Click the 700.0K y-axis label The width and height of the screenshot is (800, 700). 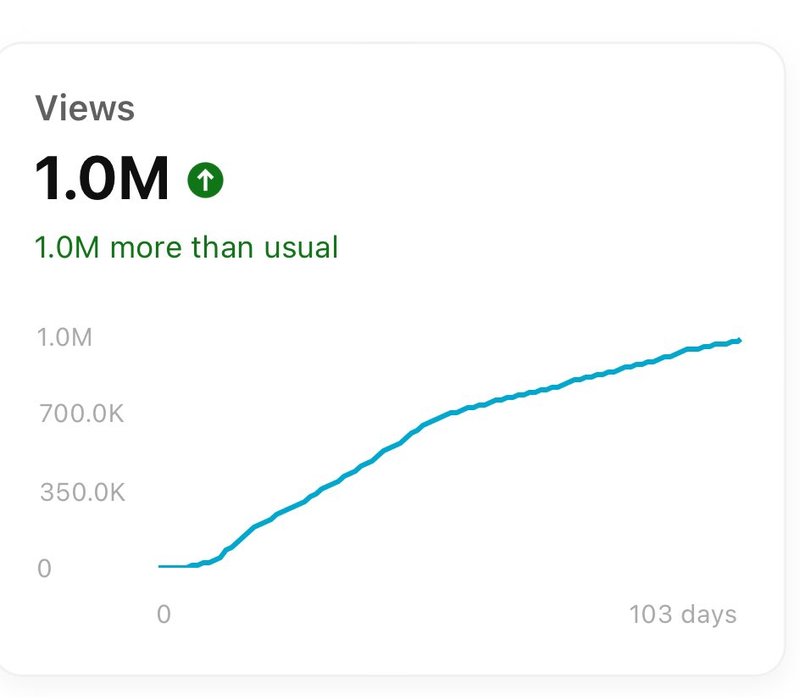(x=82, y=413)
